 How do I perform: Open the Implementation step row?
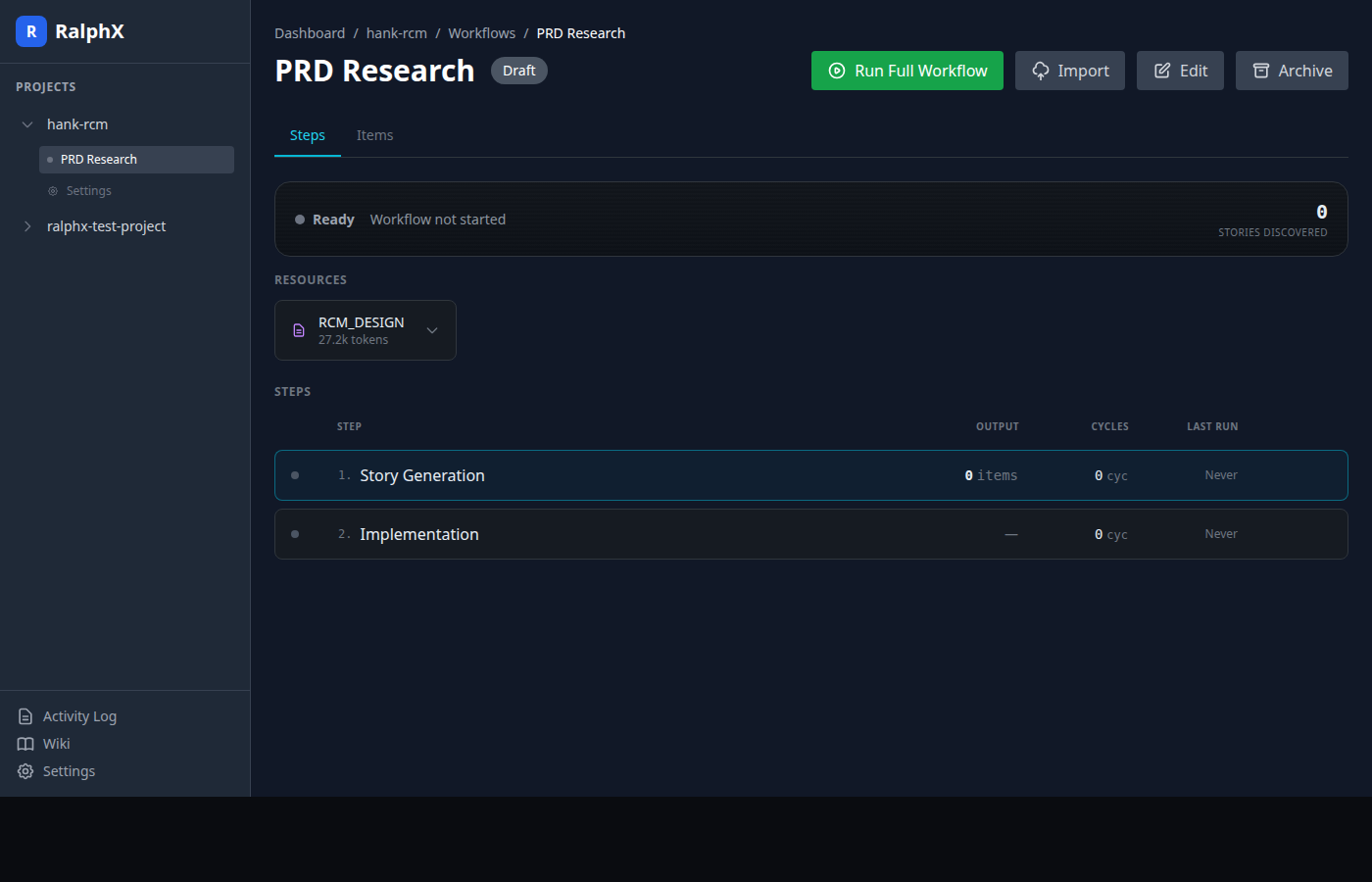[x=811, y=534]
